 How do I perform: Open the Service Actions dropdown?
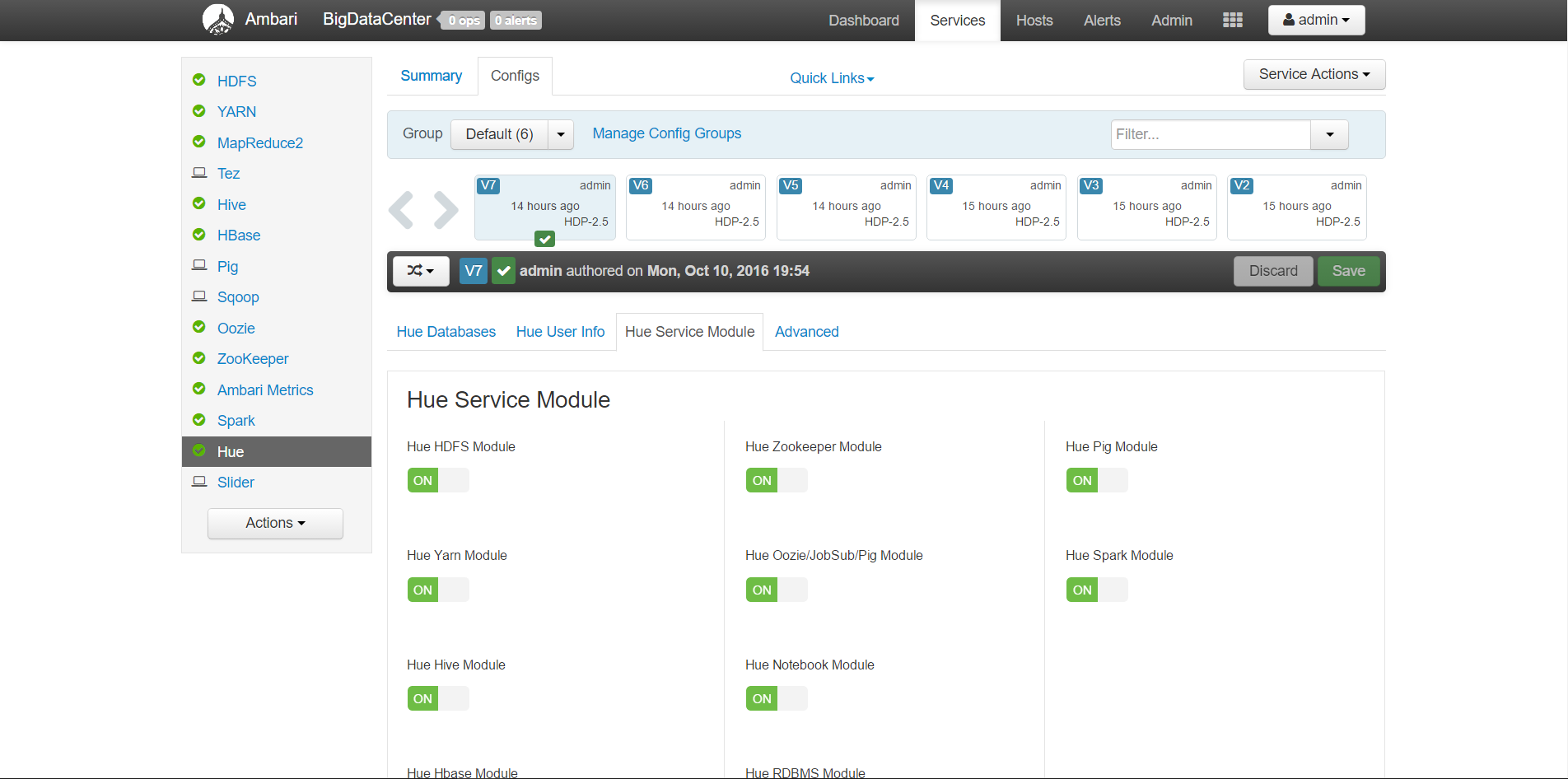pyautogui.click(x=1314, y=74)
